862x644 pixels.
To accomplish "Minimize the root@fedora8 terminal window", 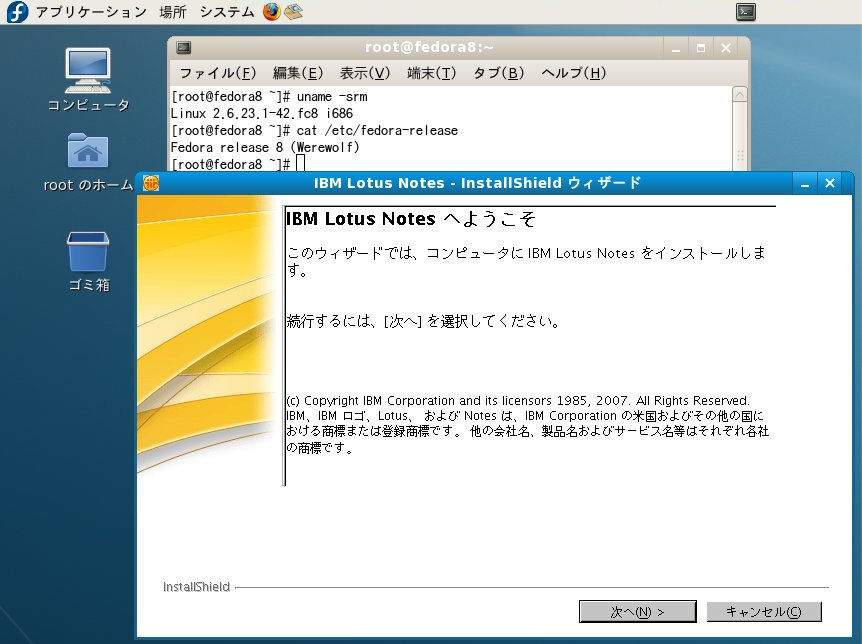I will (x=676, y=48).
